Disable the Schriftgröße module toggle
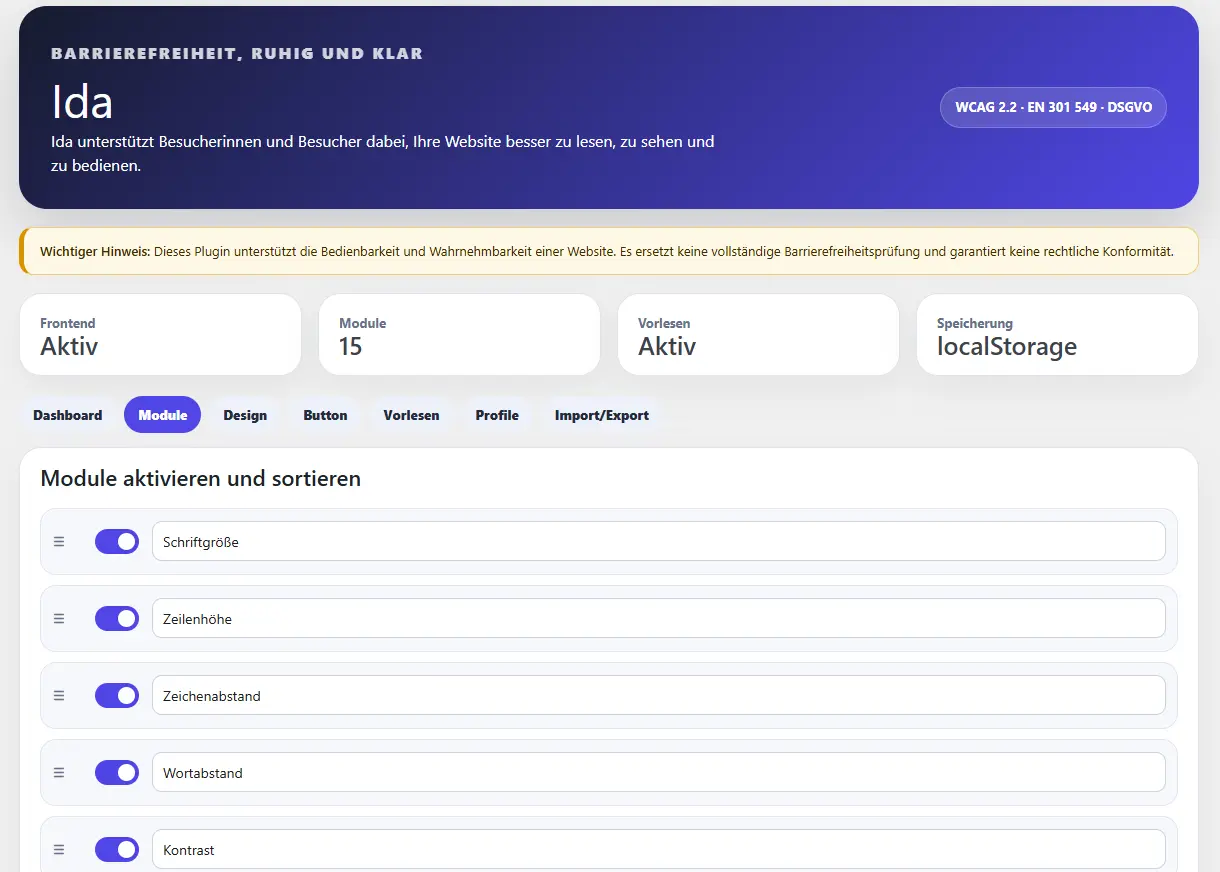Viewport: 1220px width, 872px height. 117,542
